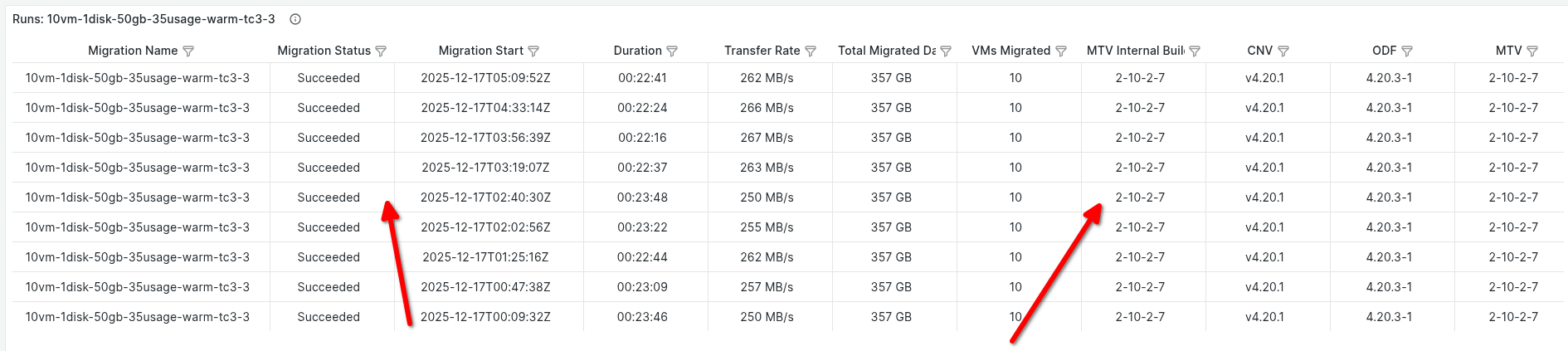Open the filter for ODF column
Viewport: 1568px width, 351px height.
coord(1407,51)
